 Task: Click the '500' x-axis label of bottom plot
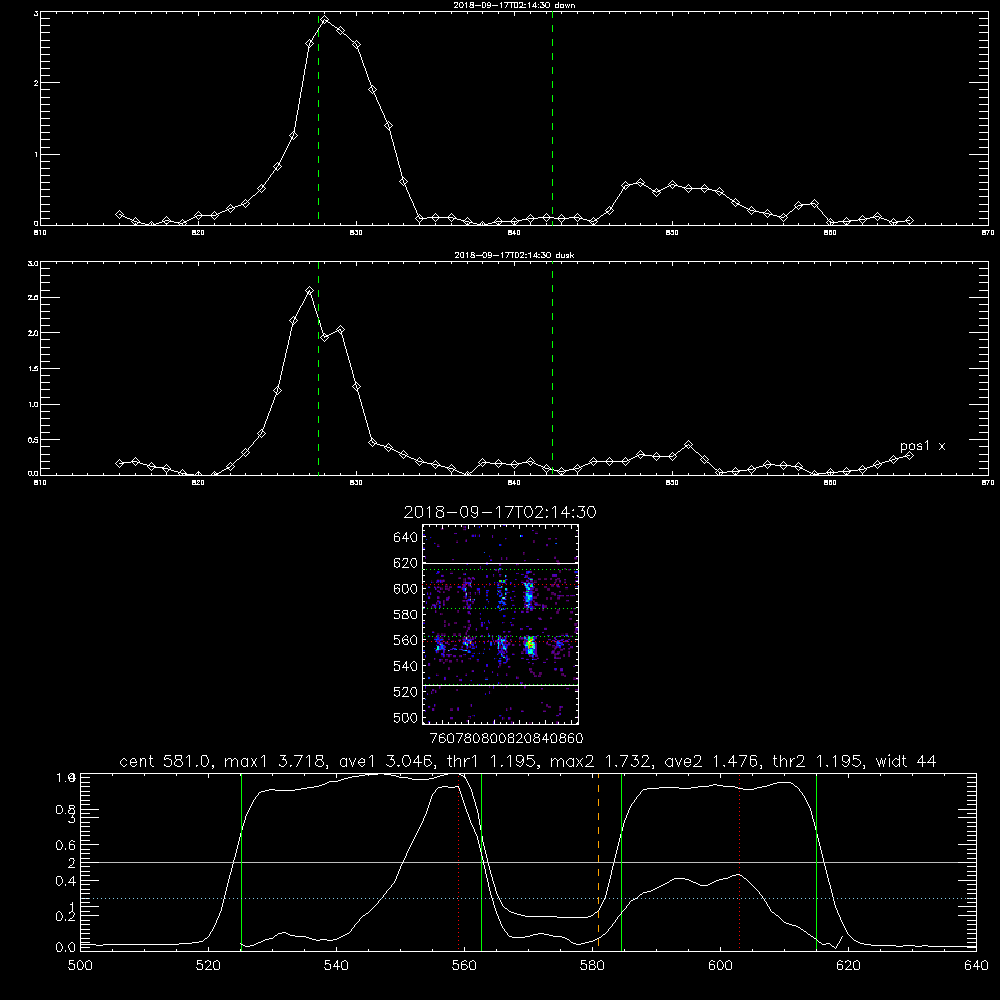pyautogui.click(x=80, y=966)
